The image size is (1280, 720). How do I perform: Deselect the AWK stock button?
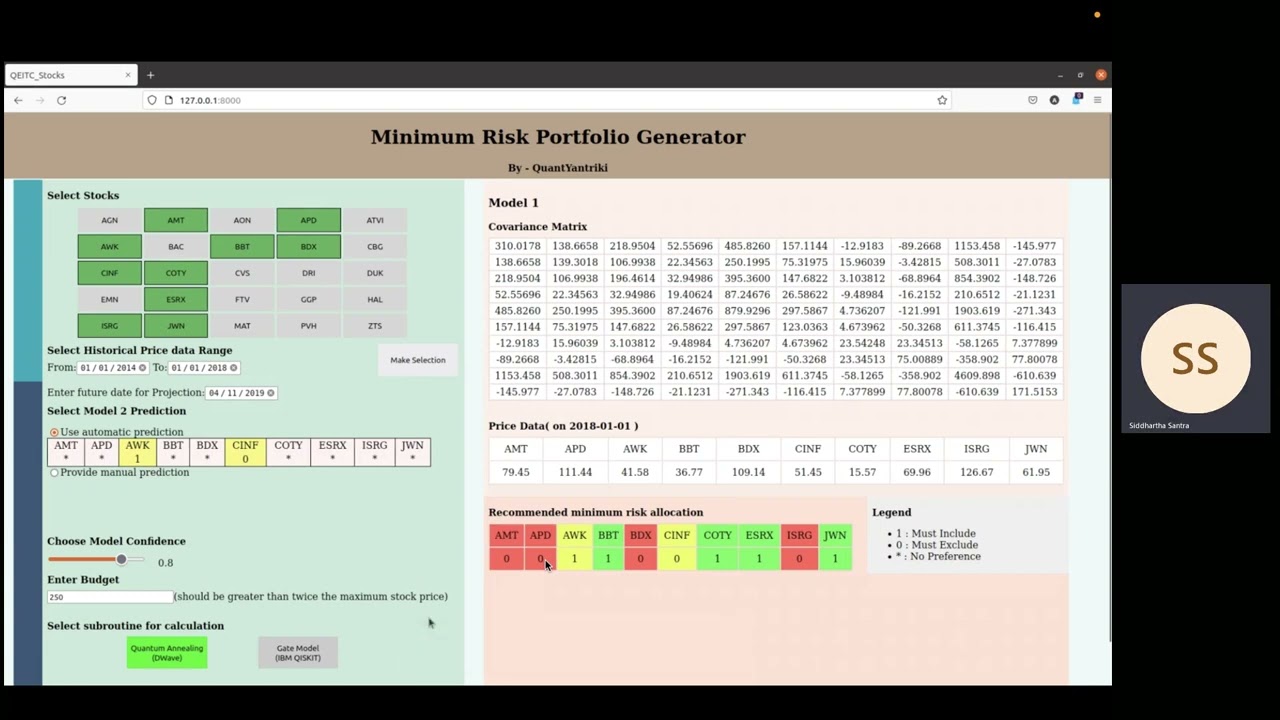click(x=109, y=246)
